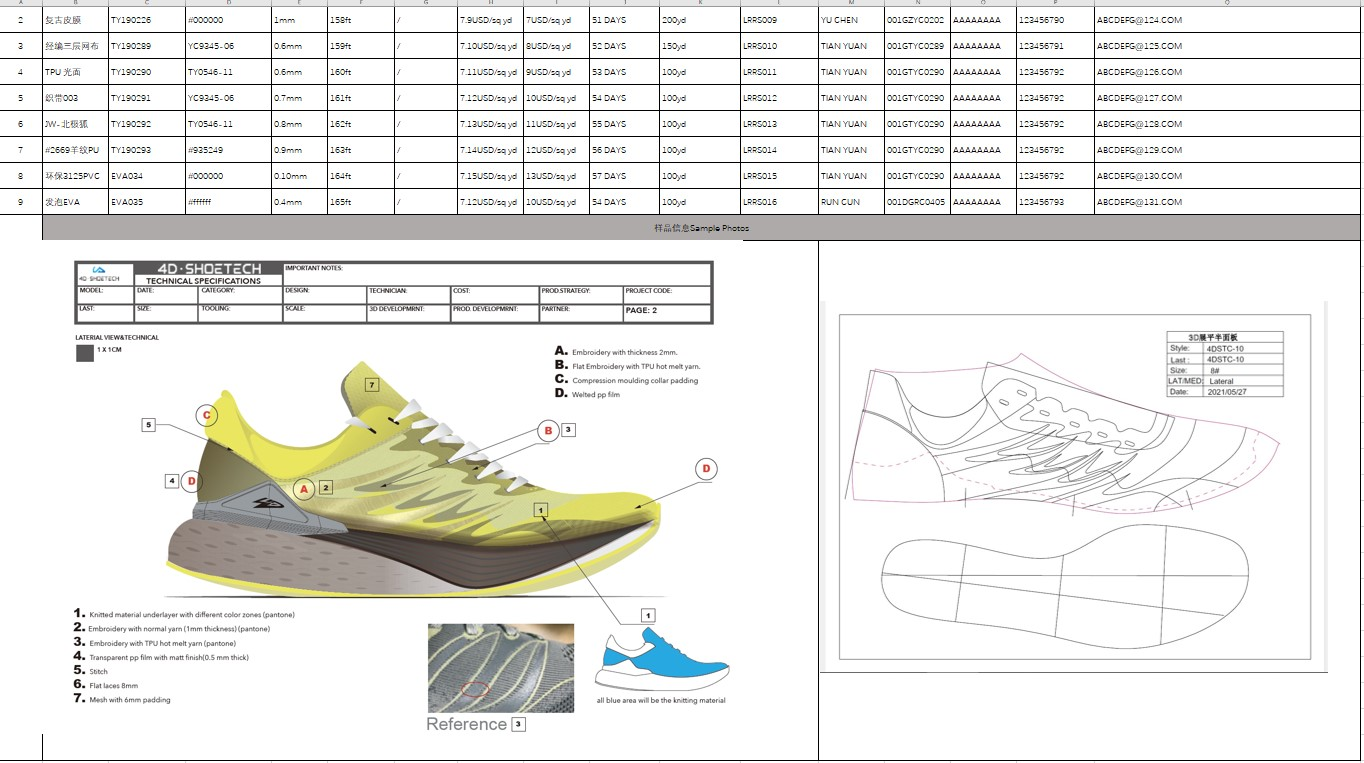Select the 001GTYC0289 cell
The width and height of the screenshot is (1364, 763).
917,46
